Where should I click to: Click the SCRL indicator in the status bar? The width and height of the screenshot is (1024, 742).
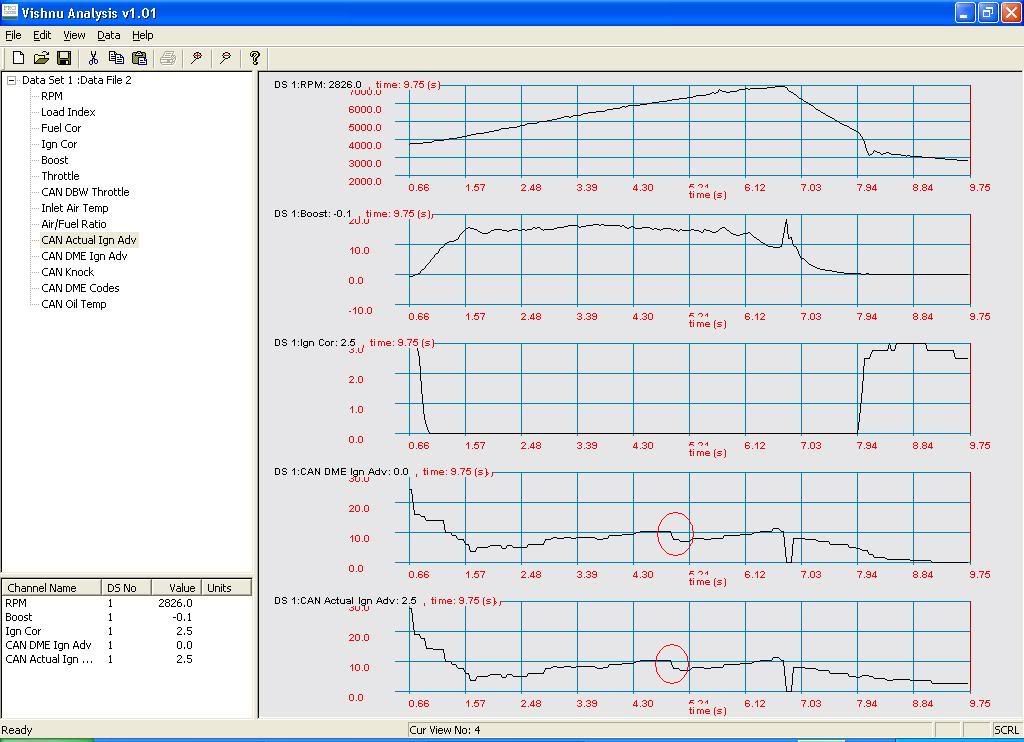tap(1006, 730)
